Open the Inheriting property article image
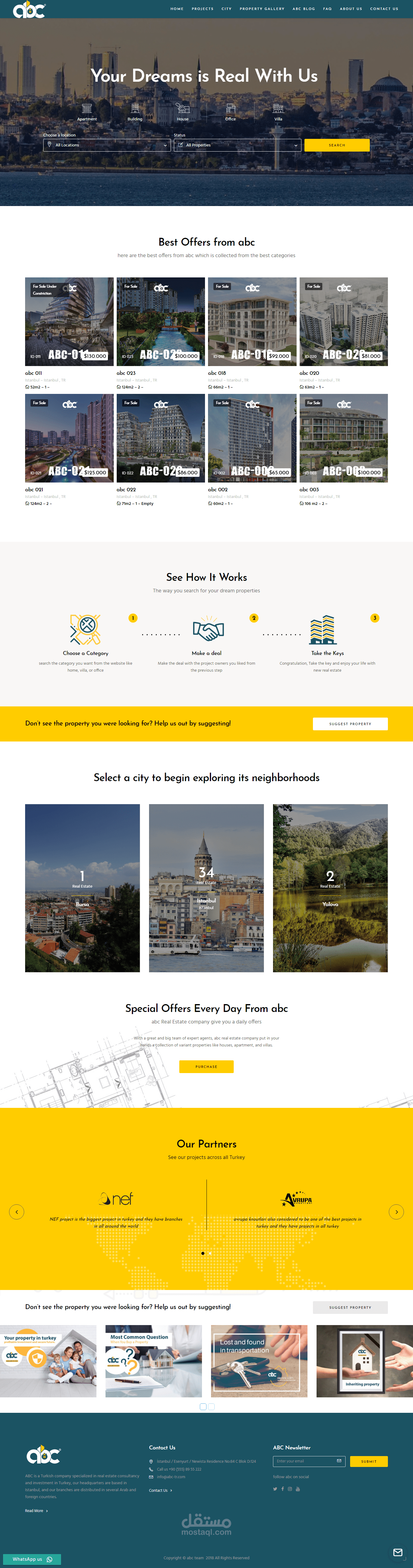Screen dimensions: 413x1568 pos(365,1361)
